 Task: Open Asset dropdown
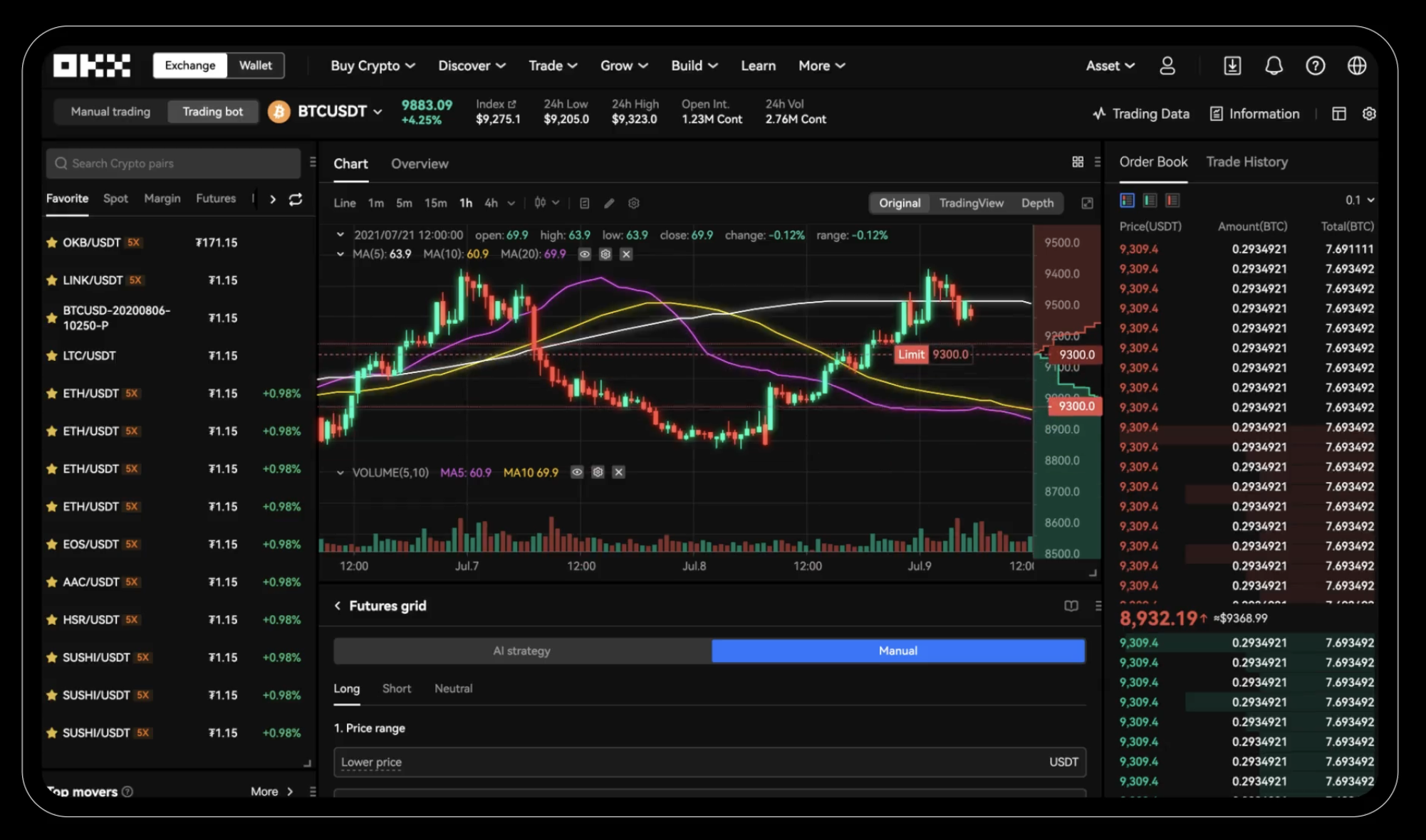[1110, 65]
